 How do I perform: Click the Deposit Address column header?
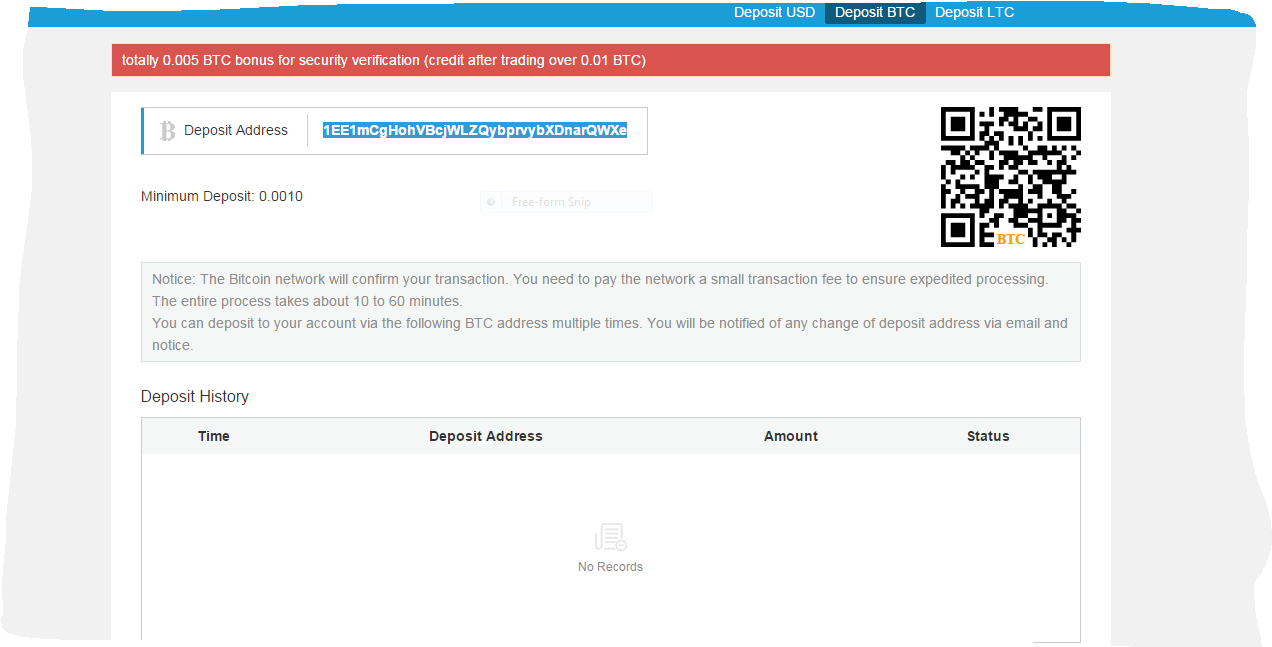486,436
